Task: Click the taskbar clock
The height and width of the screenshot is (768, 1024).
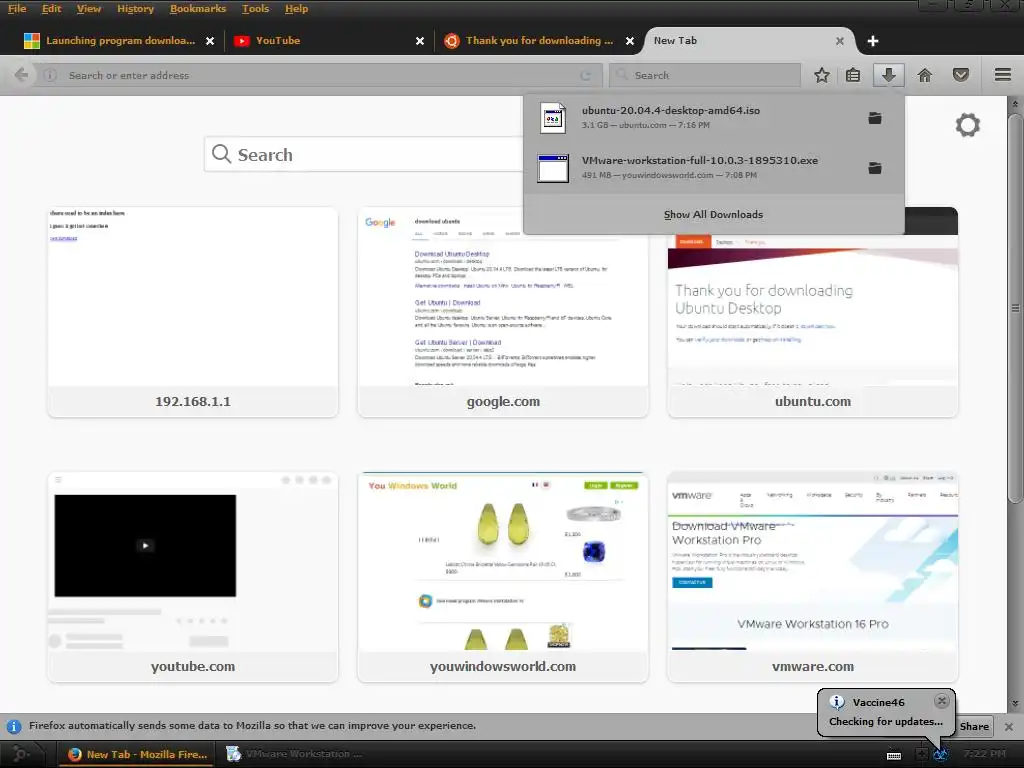Action: 984,754
